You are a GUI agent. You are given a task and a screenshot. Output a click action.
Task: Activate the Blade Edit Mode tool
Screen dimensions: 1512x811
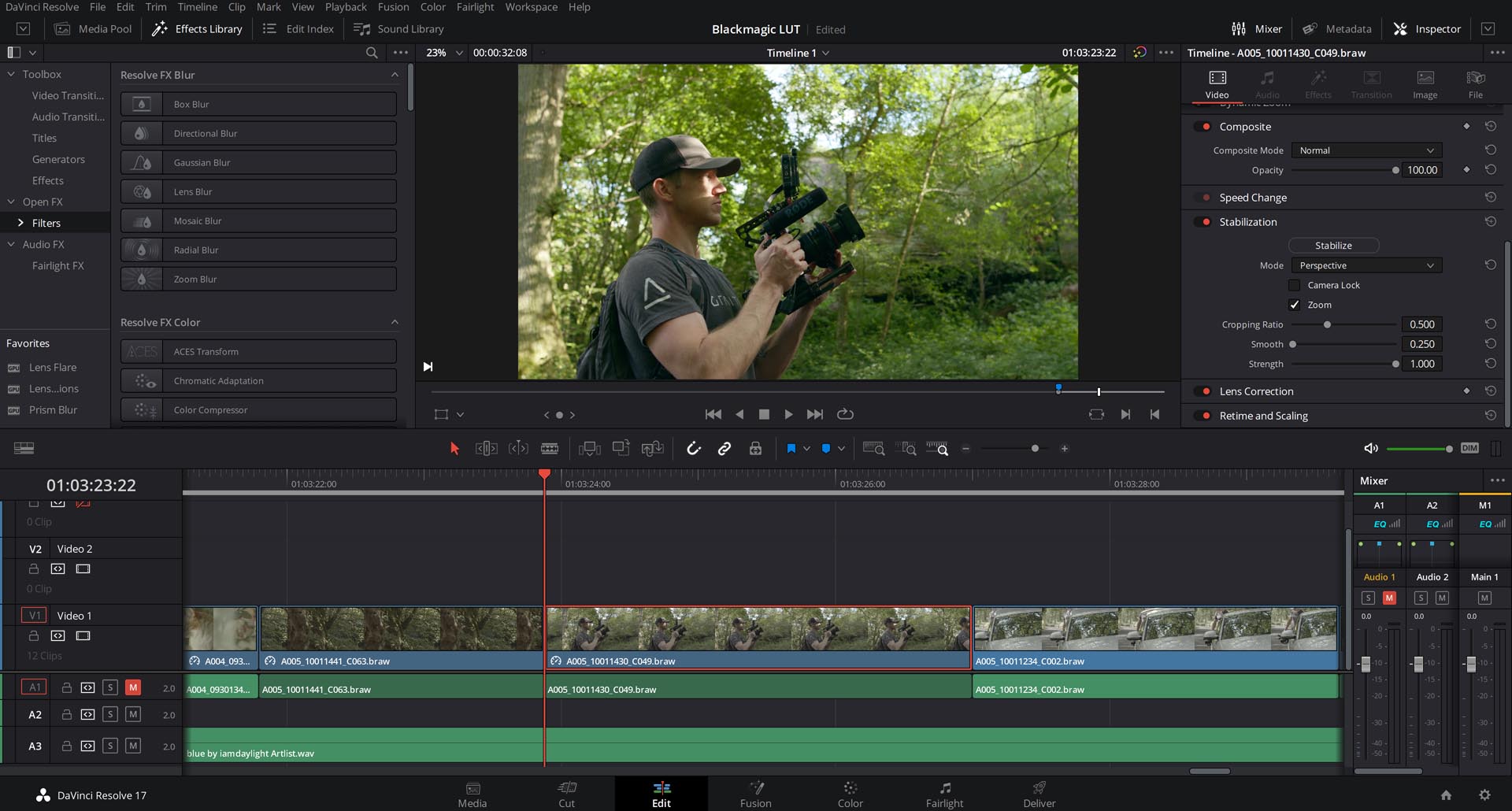(x=550, y=448)
